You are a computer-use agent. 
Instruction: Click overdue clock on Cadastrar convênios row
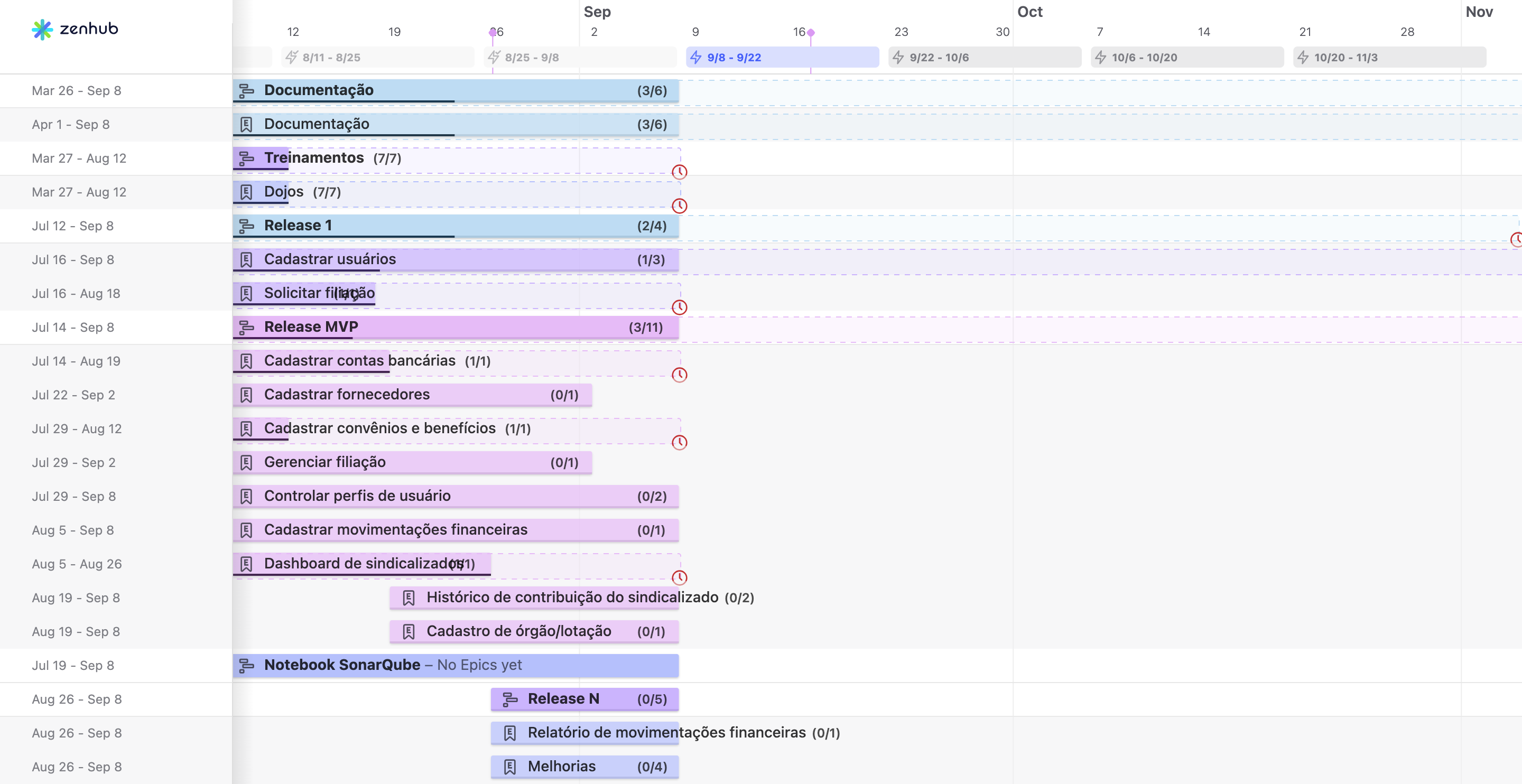coord(680,443)
